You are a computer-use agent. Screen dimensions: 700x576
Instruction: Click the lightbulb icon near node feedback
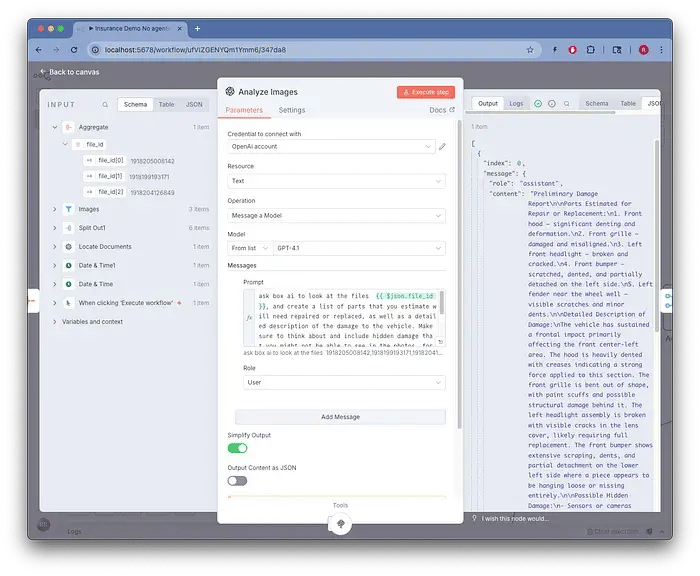[x=474, y=518]
